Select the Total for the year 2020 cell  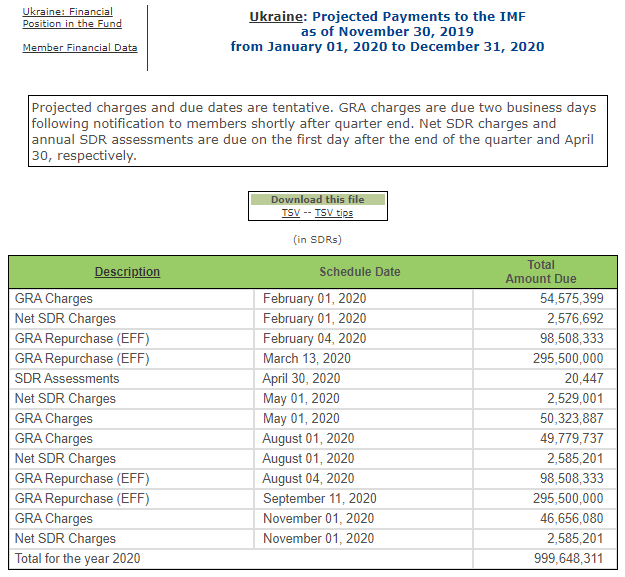[78, 559]
